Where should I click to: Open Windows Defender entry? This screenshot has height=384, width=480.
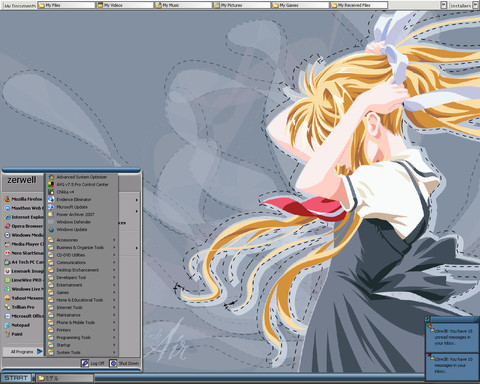click(82, 222)
